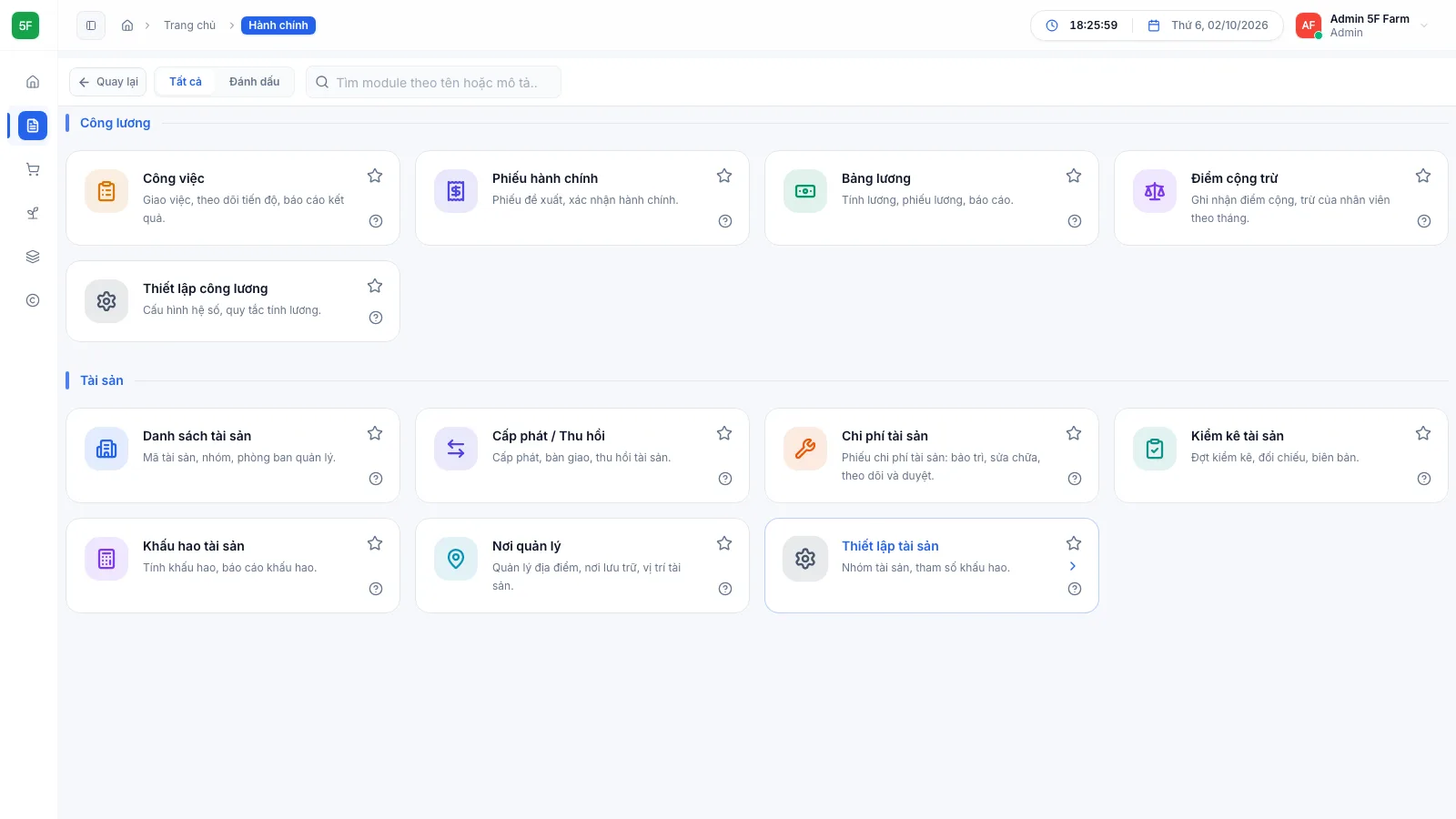
Task: Open the copyright sidebar icon
Action: click(x=33, y=300)
